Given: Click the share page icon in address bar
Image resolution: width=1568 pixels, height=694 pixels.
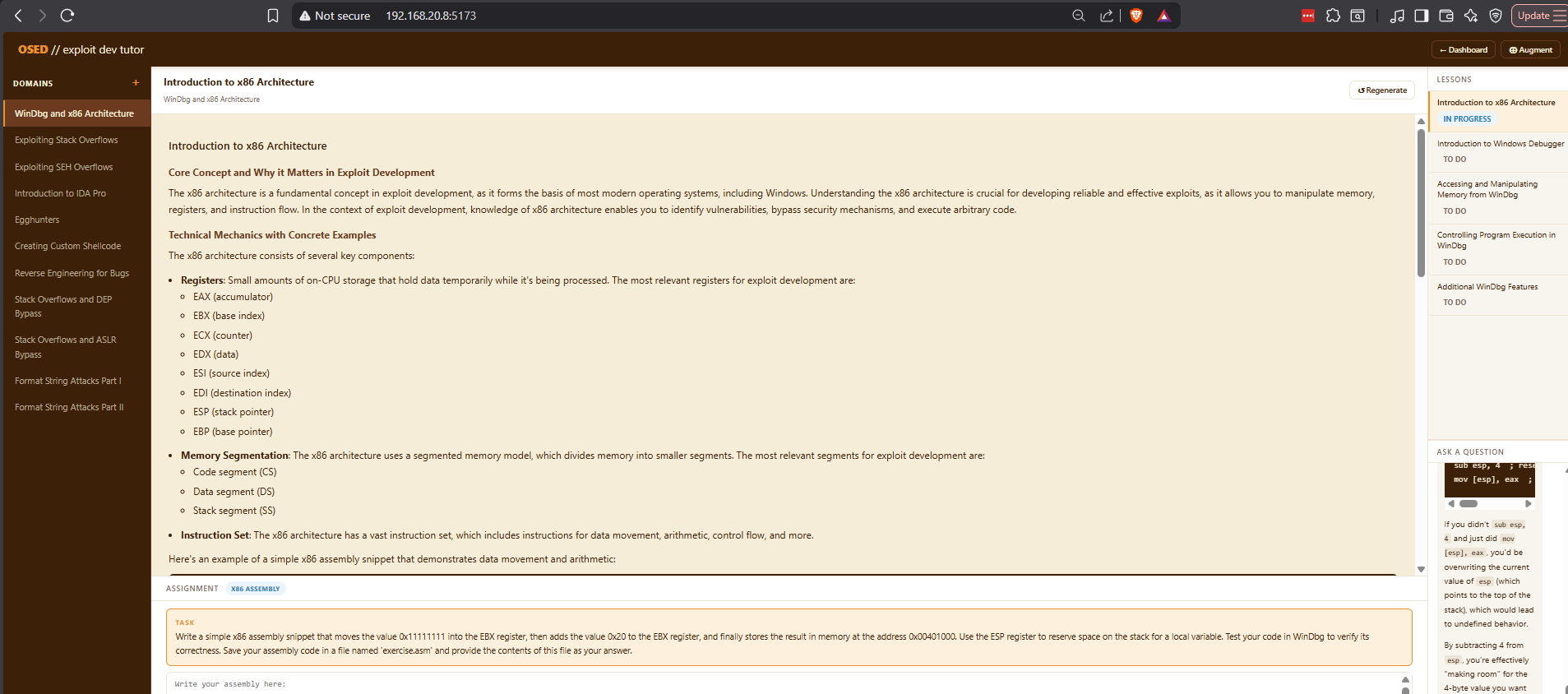Looking at the screenshot, I should pyautogui.click(x=1107, y=16).
